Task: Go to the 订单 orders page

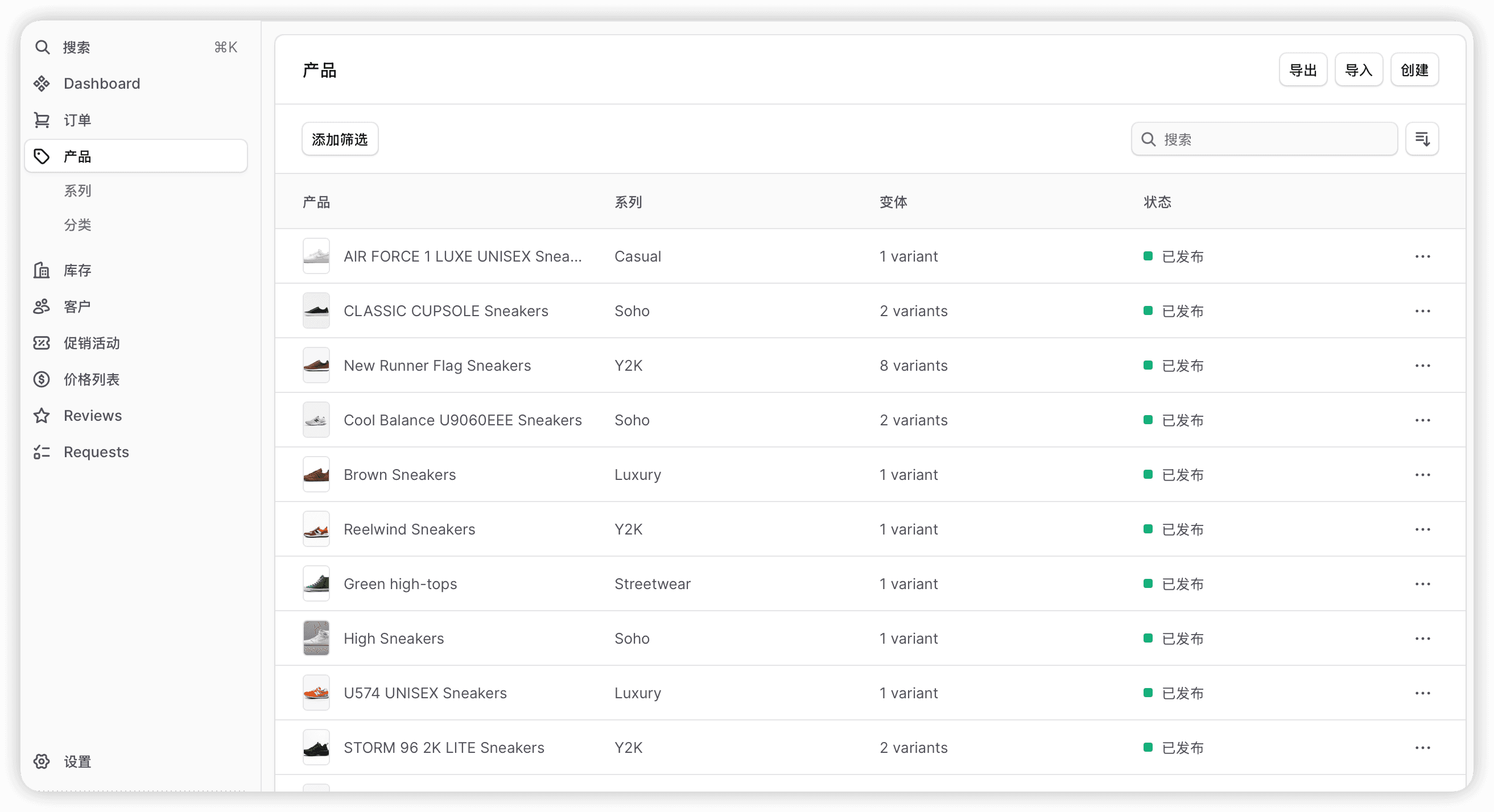Action: click(x=77, y=120)
